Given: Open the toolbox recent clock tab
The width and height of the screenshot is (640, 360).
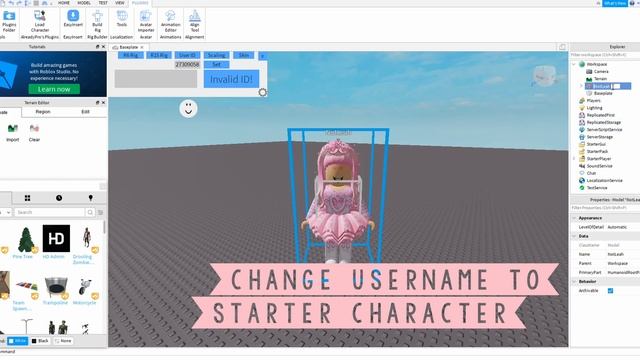Looking at the screenshot, I should 59,198.
